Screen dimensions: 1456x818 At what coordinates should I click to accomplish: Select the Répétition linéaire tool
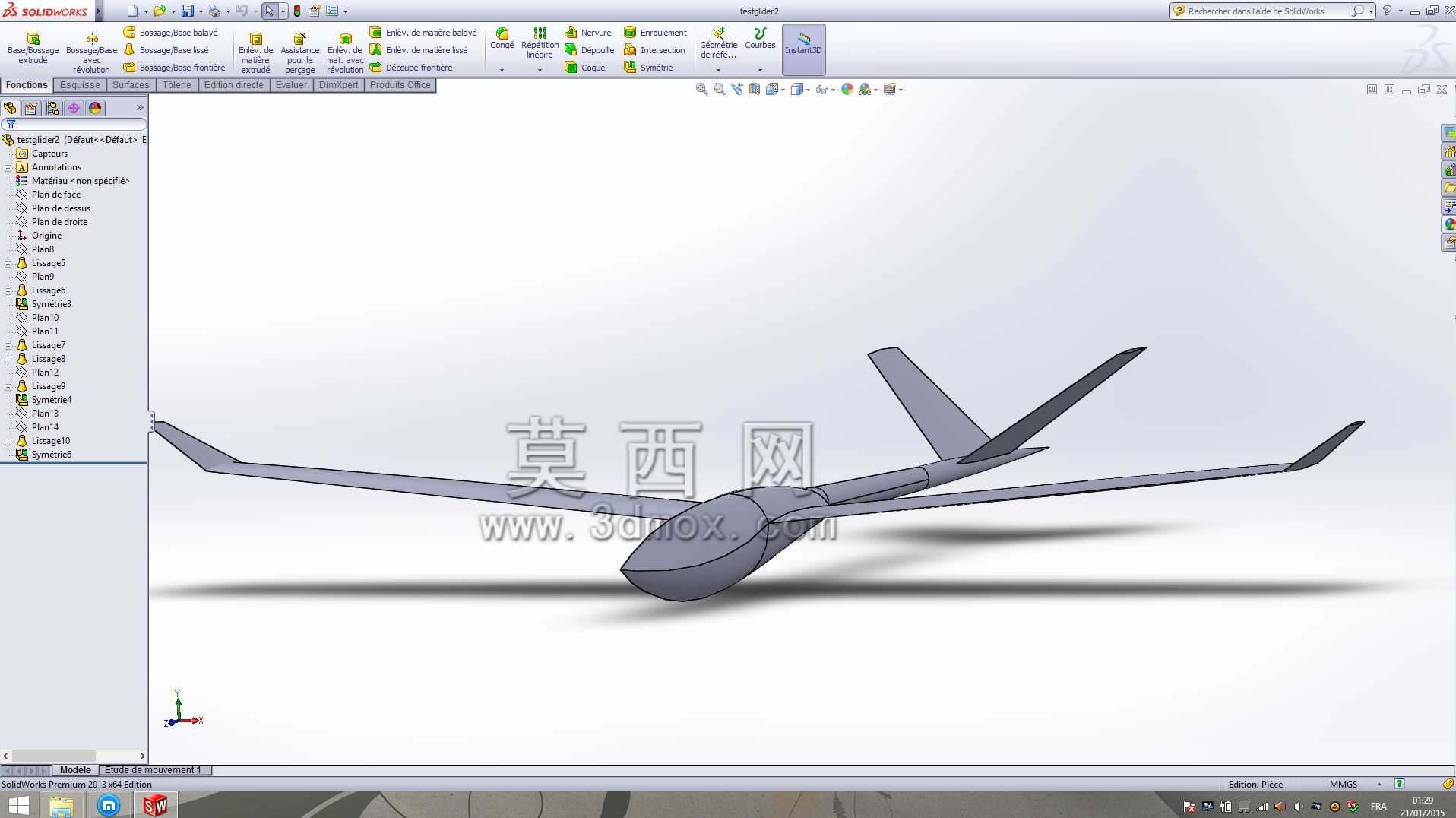point(540,43)
